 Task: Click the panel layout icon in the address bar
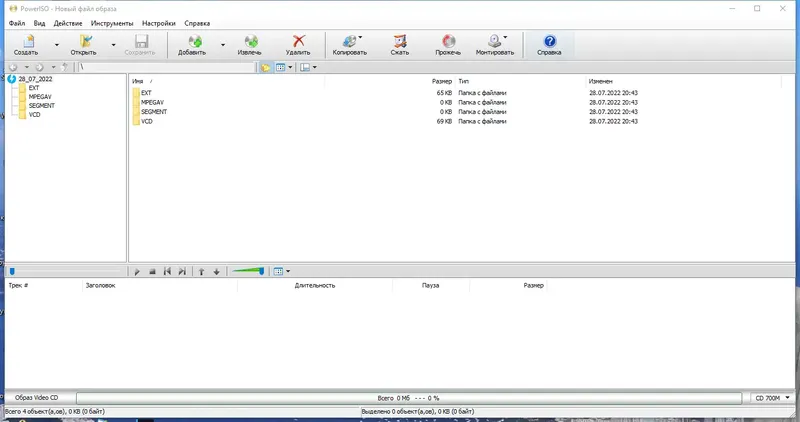click(305, 67)
